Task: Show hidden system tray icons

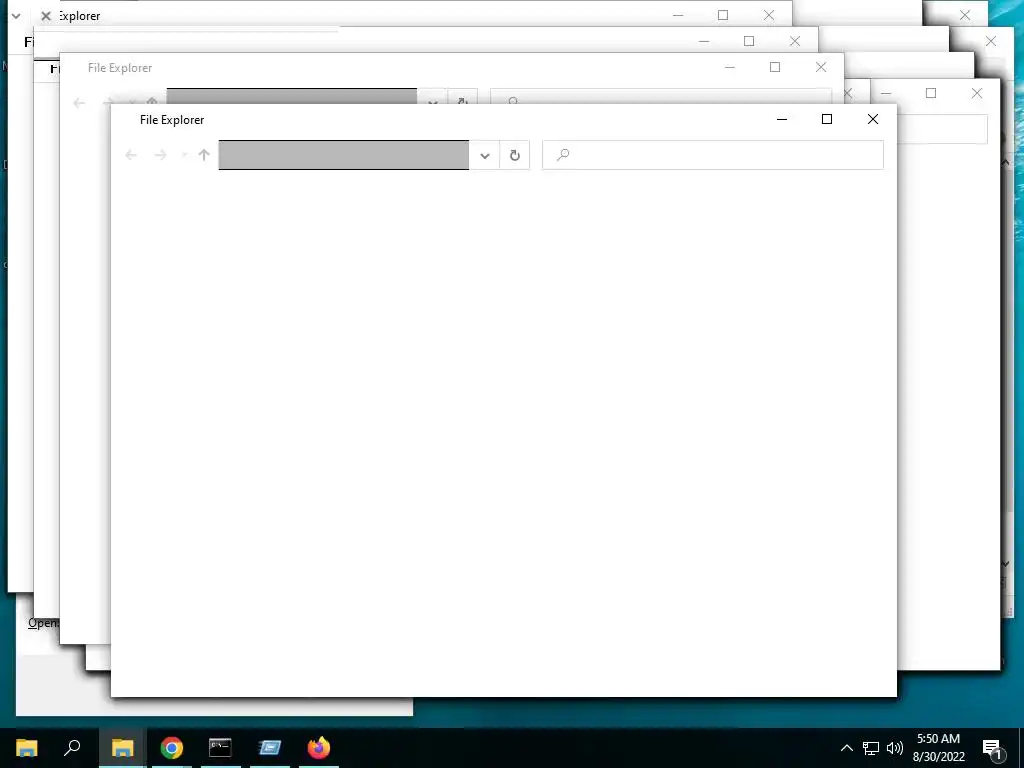Action: [x=846, y=748]
